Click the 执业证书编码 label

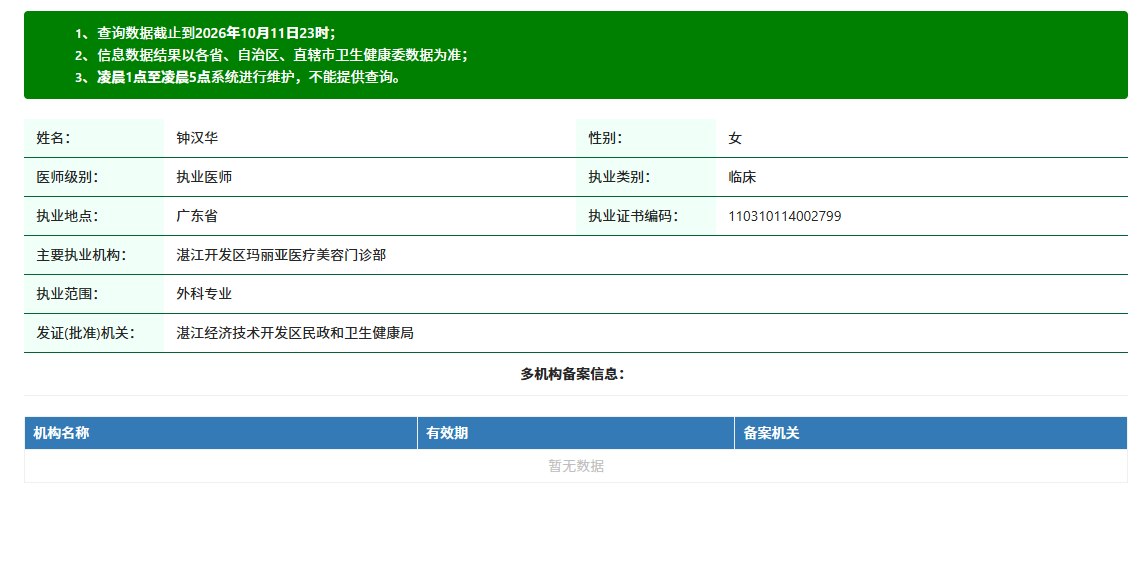(633, 216)
